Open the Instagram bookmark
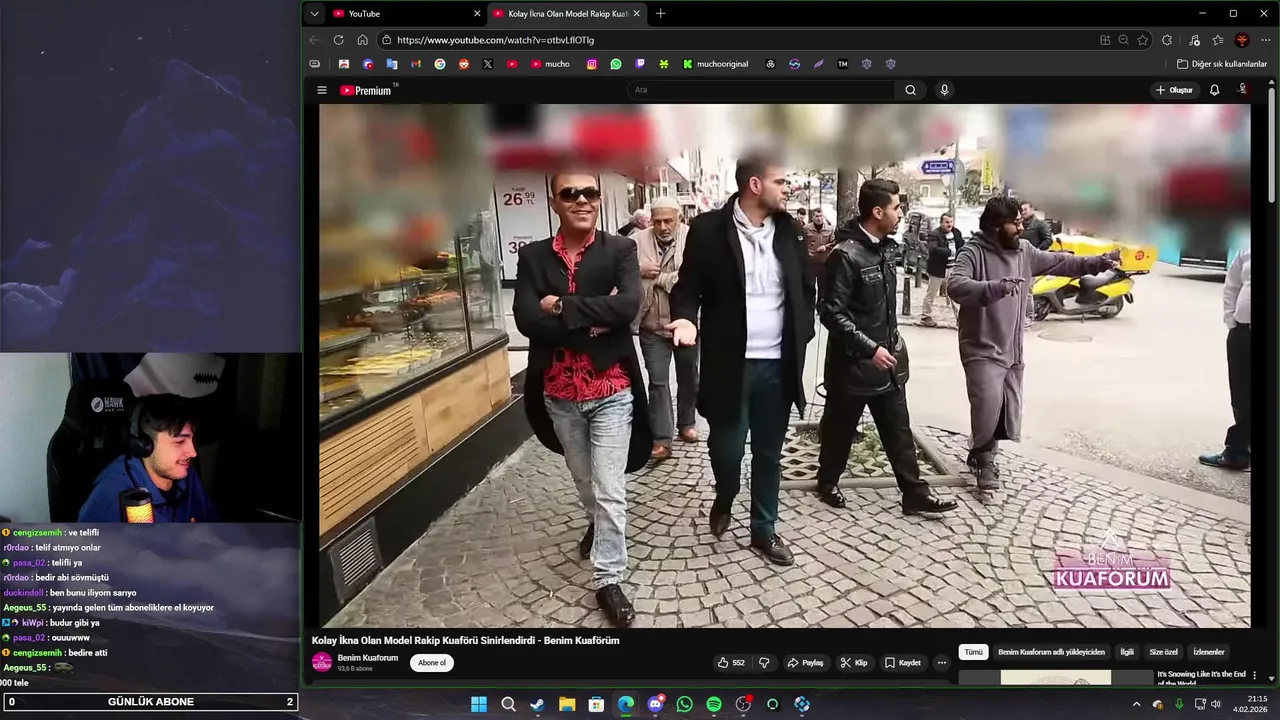Image resolution: width=1280 pixels, height=720 pixels. click(592, 64)
